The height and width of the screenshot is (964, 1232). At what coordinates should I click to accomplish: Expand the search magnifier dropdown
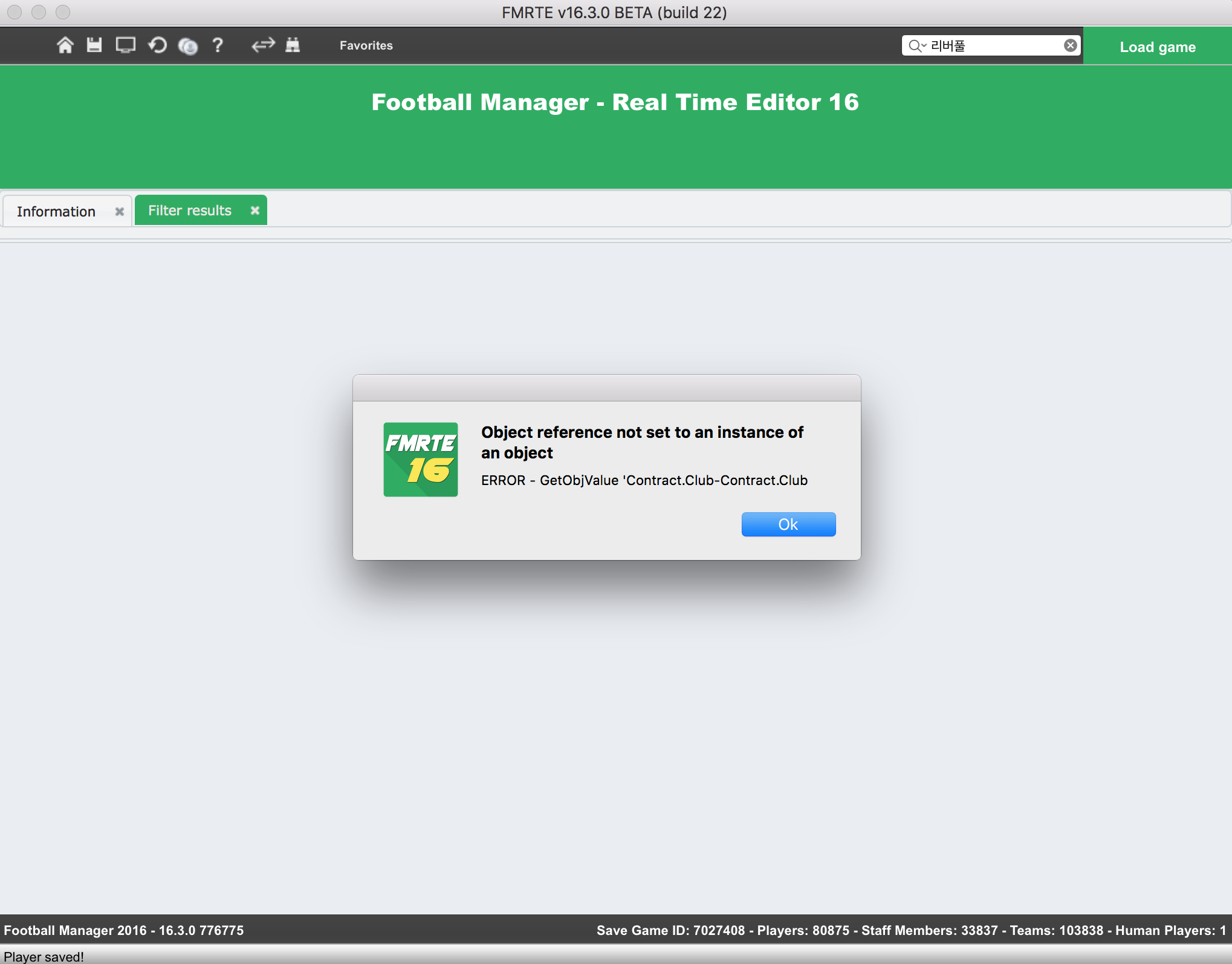[917, 45]
